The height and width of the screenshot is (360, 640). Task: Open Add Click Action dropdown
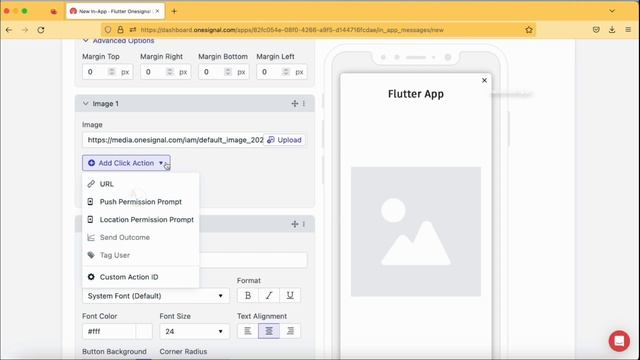[x=126, y=163]
